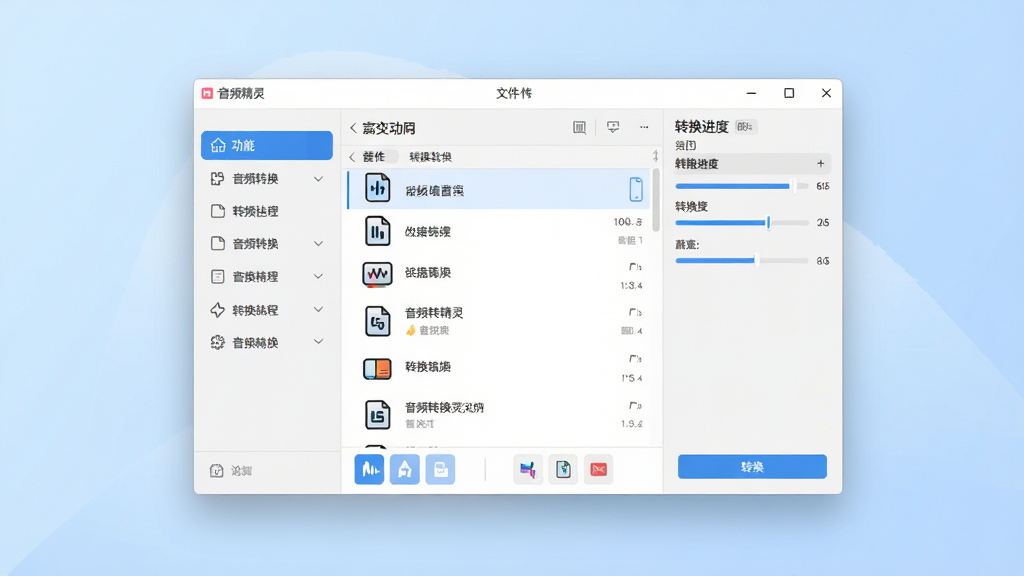Go back using chevron beside panel heading
This screenshot has width=1024, height=576.
pyautogui.click(x=353, y=128)
